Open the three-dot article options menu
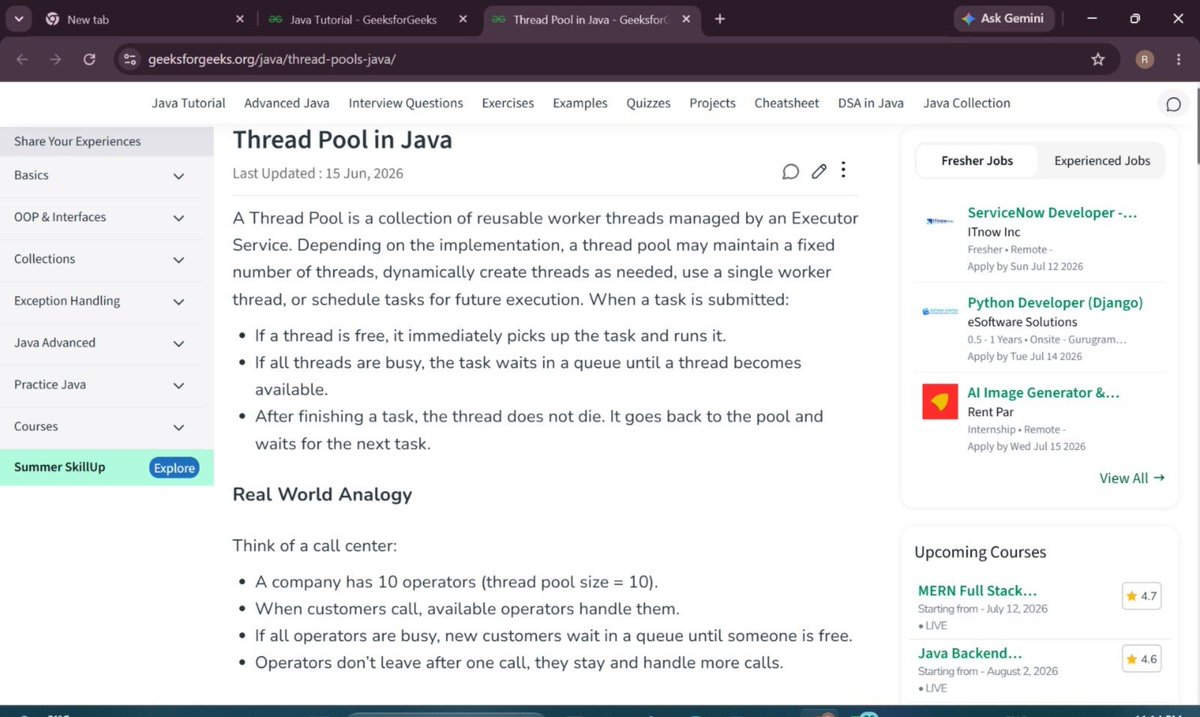 [x=843, y=170]
